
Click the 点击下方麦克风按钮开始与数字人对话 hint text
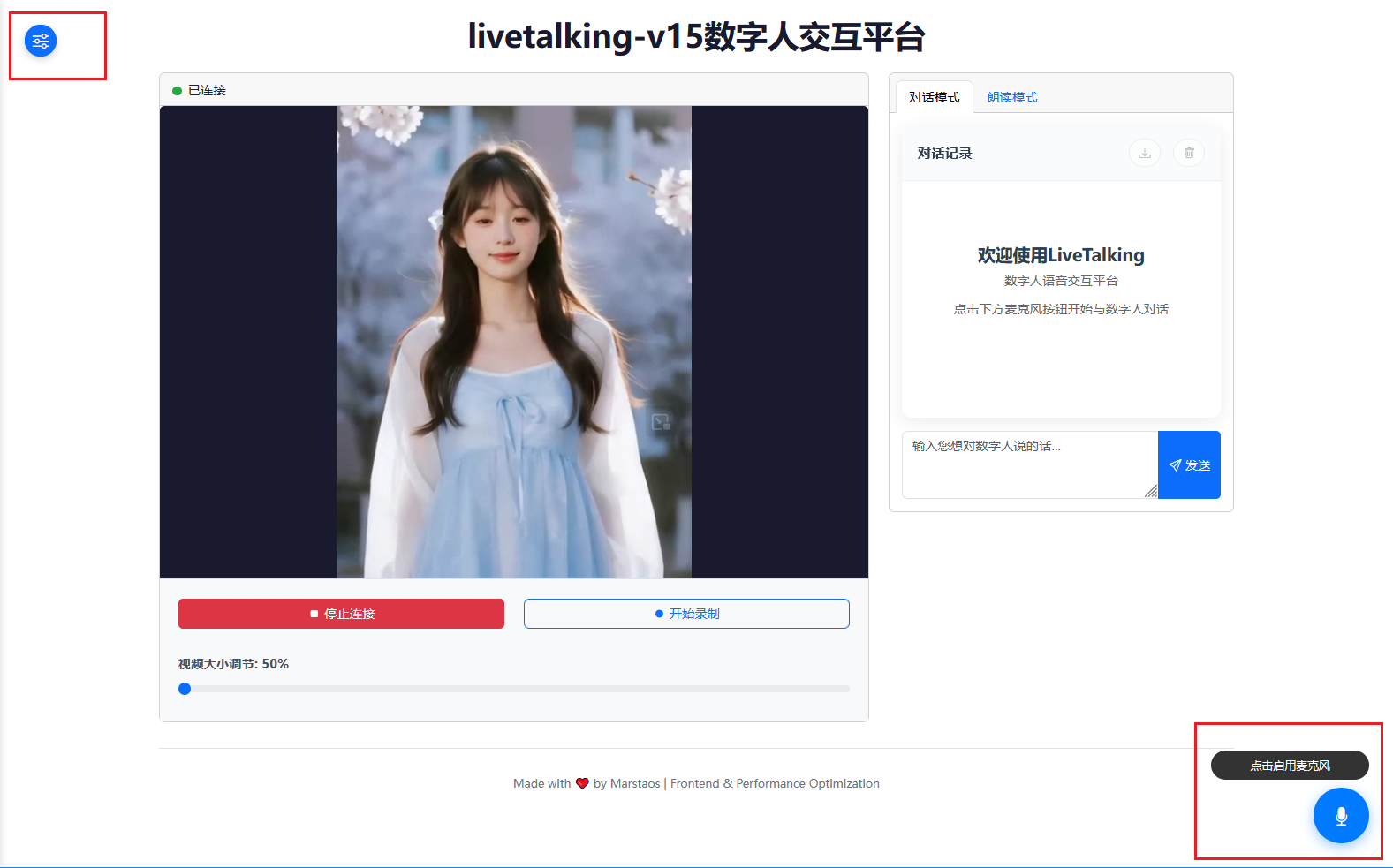click(1061, 309)
